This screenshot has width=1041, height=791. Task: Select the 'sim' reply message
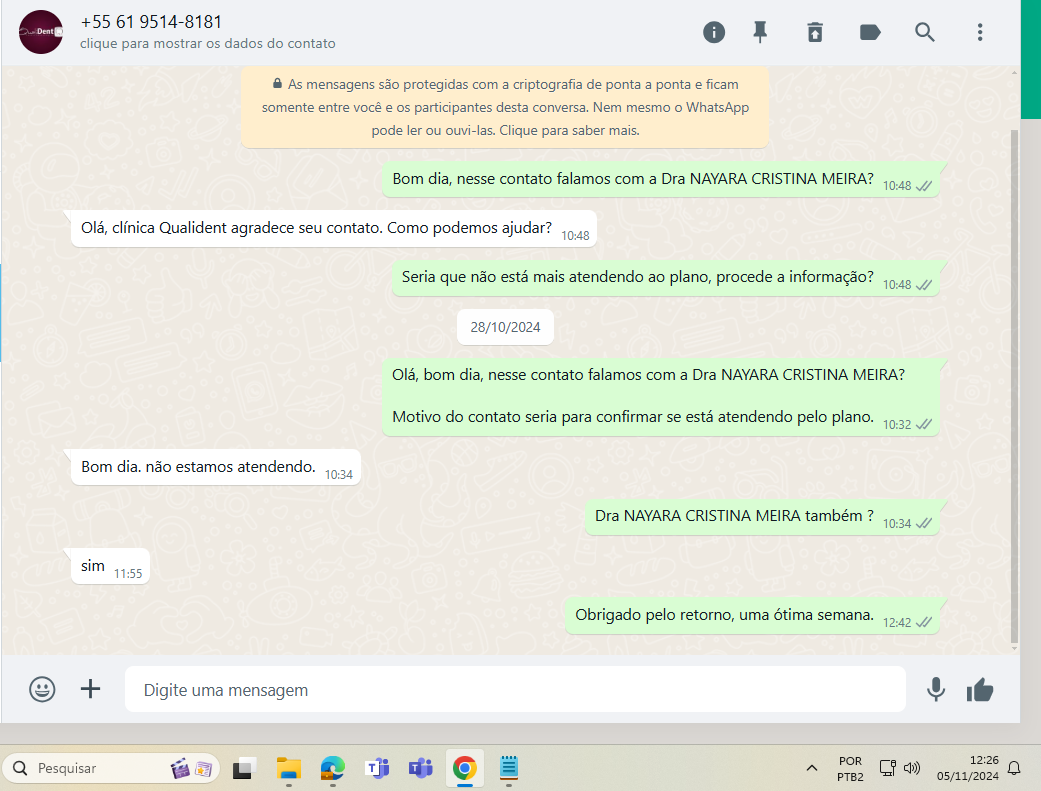(x=110, y=566)
